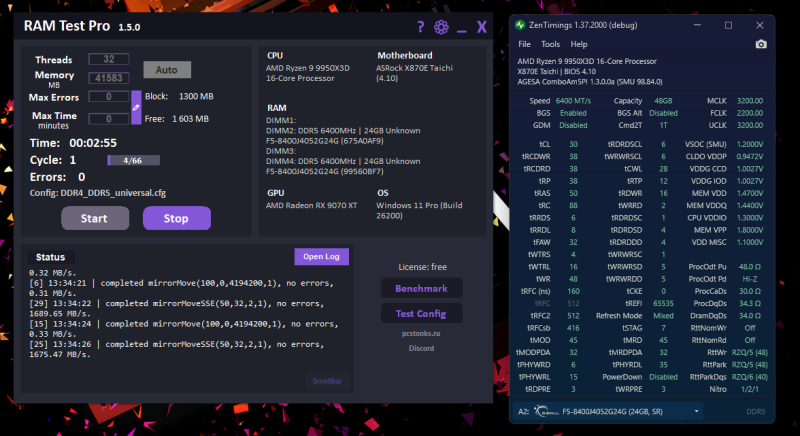Image resolution: width=800 pixels, height=436 pixels.
Task: Maximize the ZenTimings window
Action: [x=728, y=25]
